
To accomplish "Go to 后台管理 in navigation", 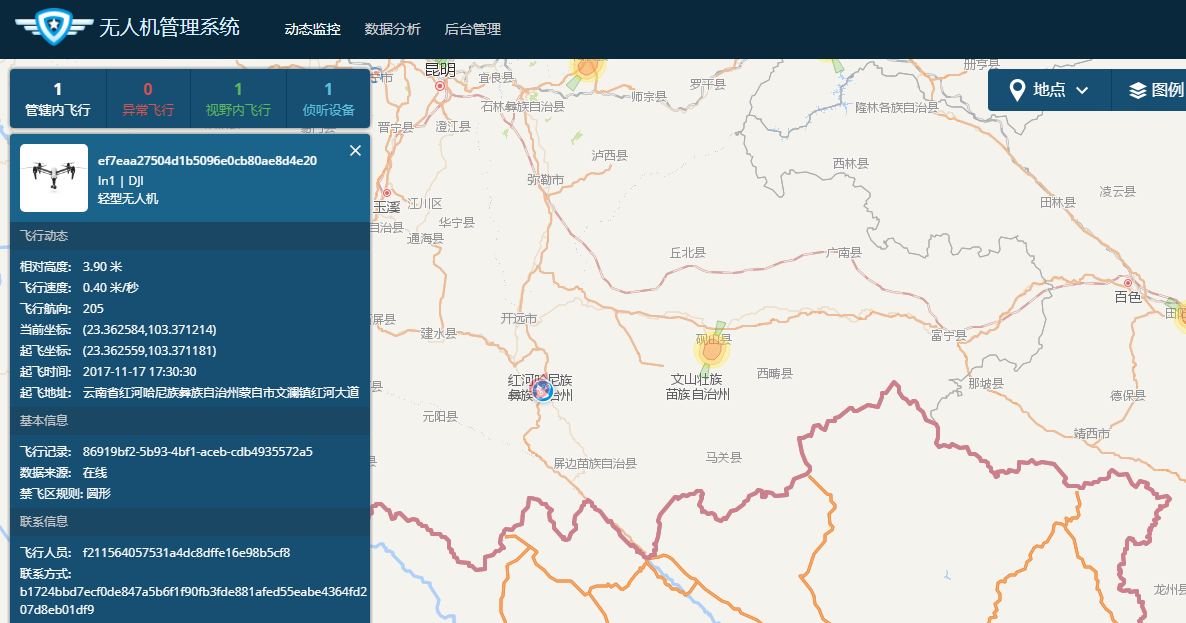I will pos(472,30).
